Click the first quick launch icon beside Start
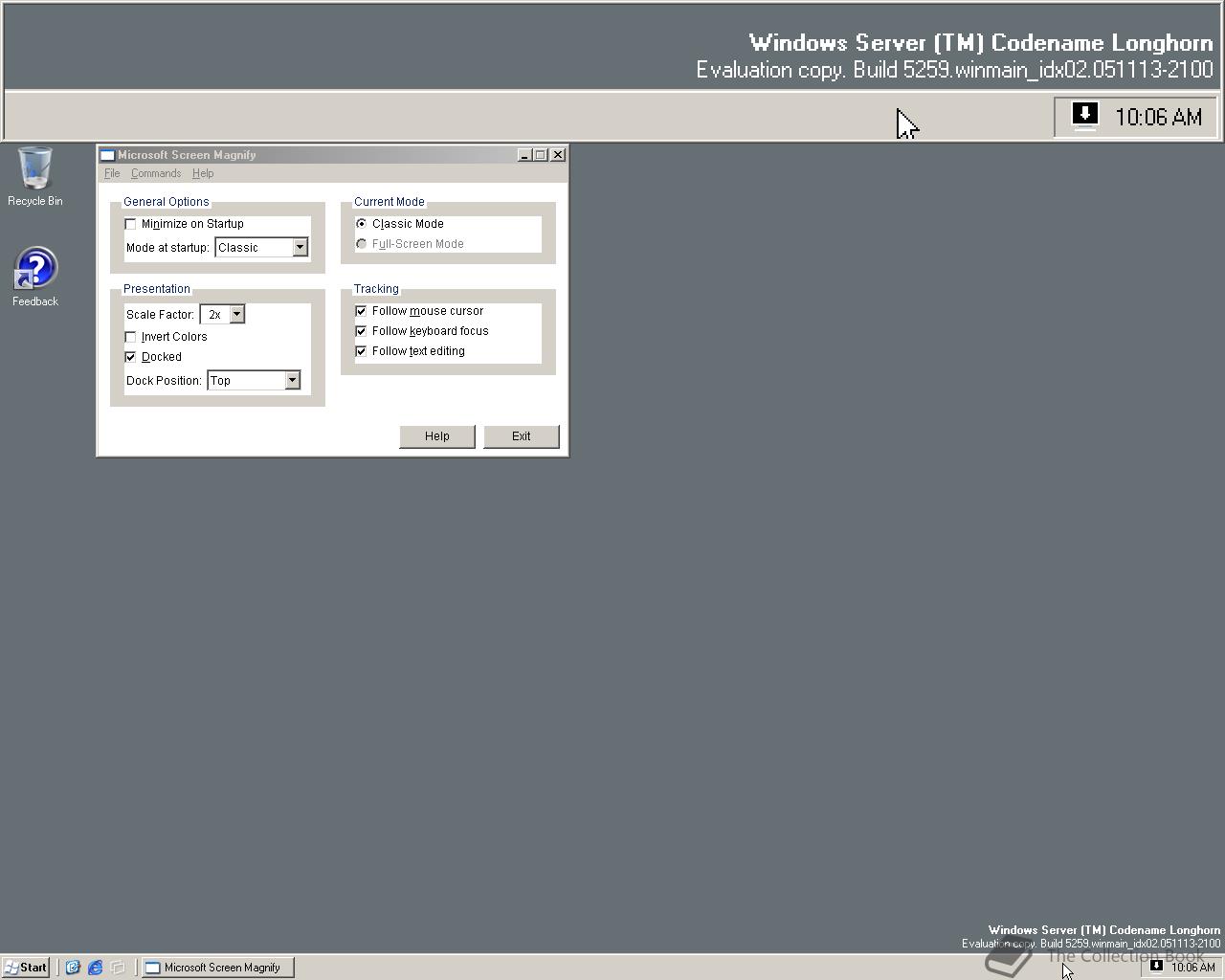The width and height of the screenshot is (1225, 980). 73,968
